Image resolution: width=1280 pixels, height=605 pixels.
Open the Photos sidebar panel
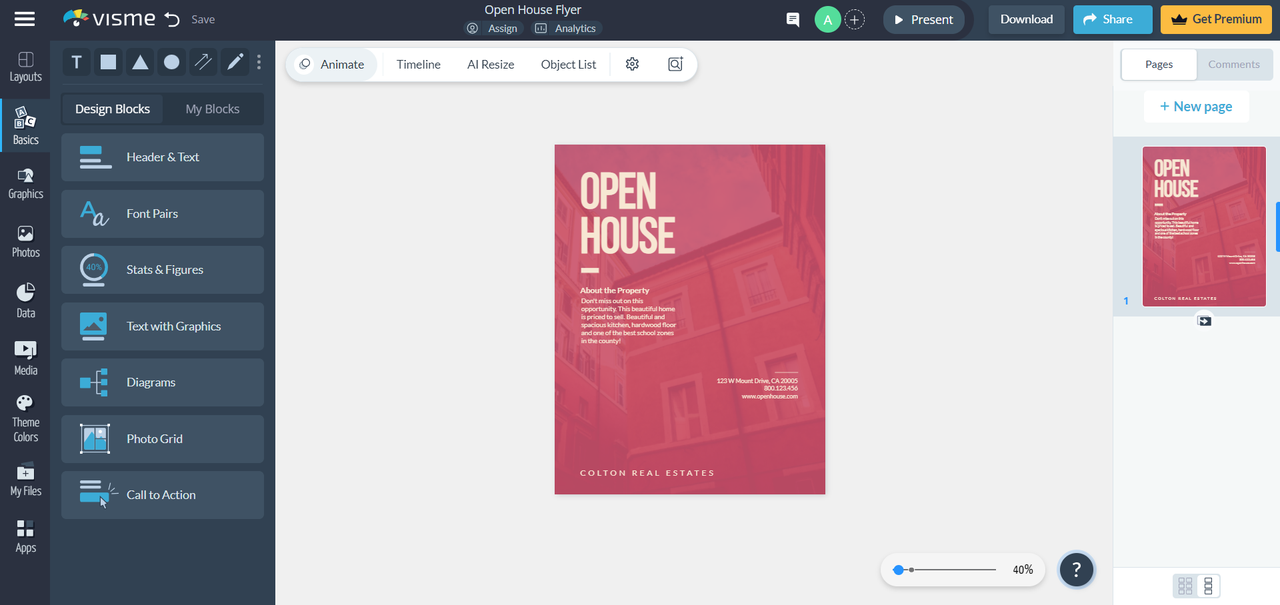(x=25, y=241)
